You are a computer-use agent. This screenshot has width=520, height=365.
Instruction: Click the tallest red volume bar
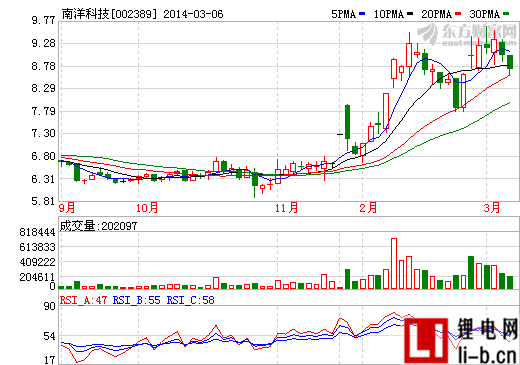click(x=394, y=263)
